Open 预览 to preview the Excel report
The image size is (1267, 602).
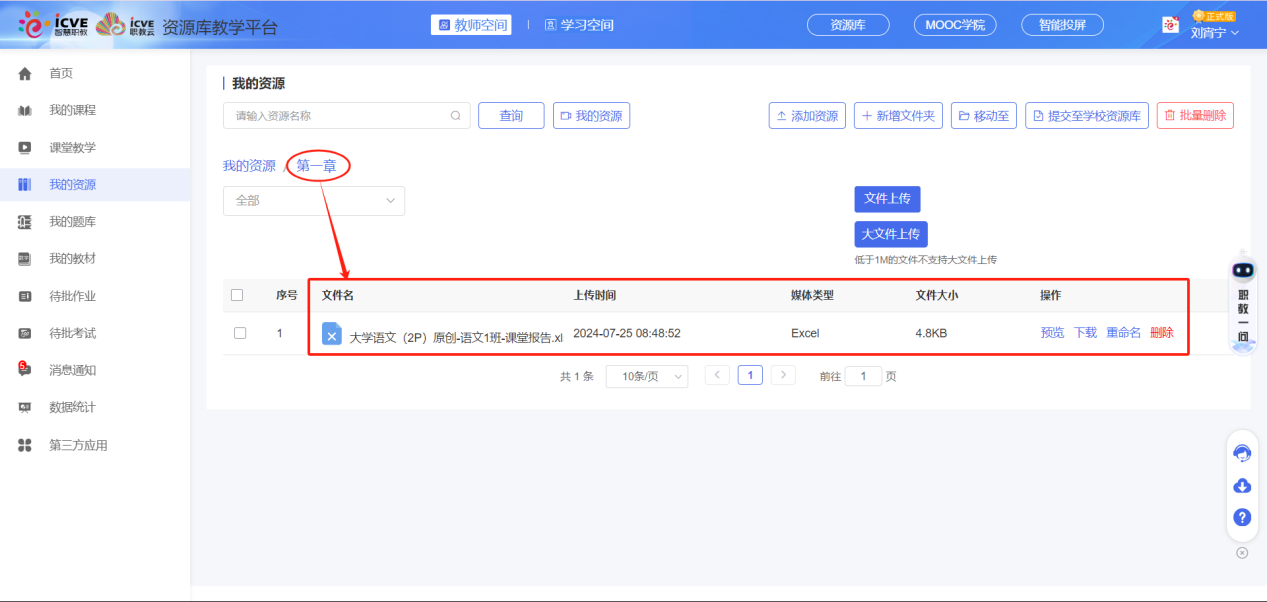1051,332
